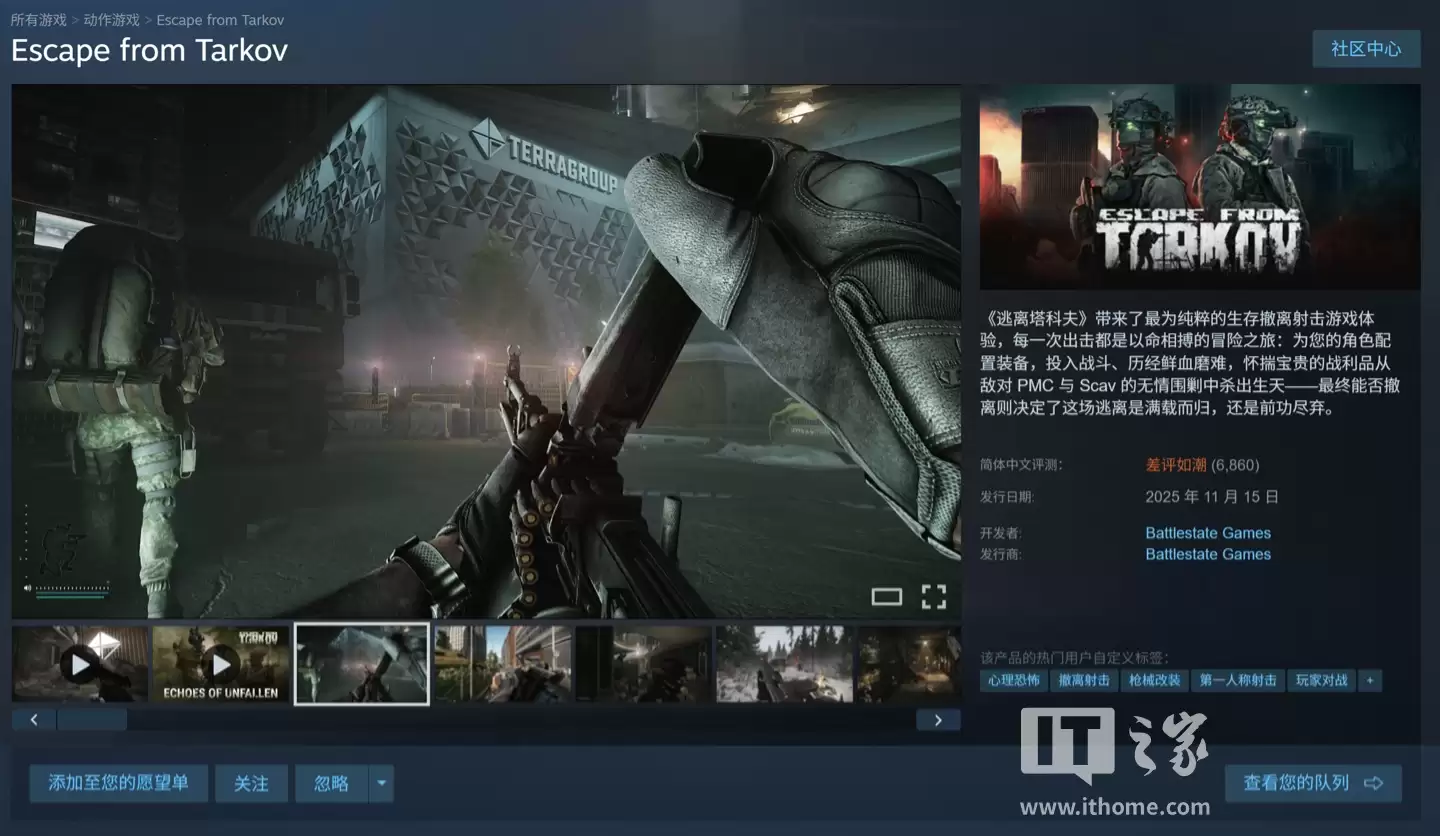Play the first trailer thumbnail
The image size is (1440, 836).
tap(80, 663)
